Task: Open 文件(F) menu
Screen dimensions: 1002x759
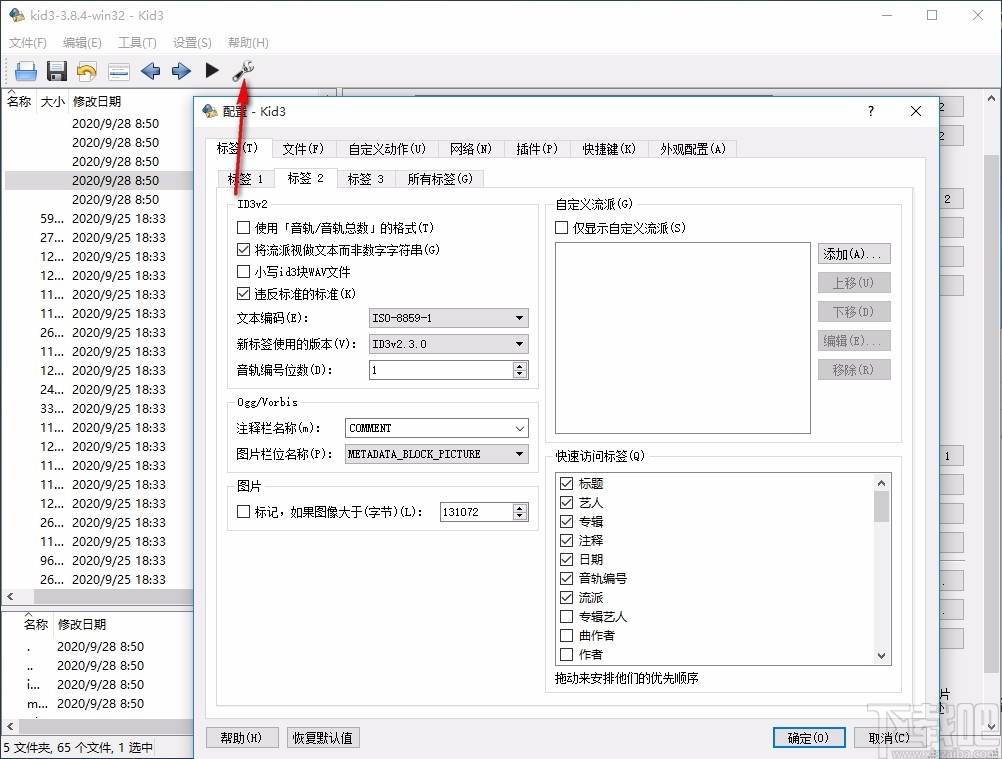Action: point(27,43)
